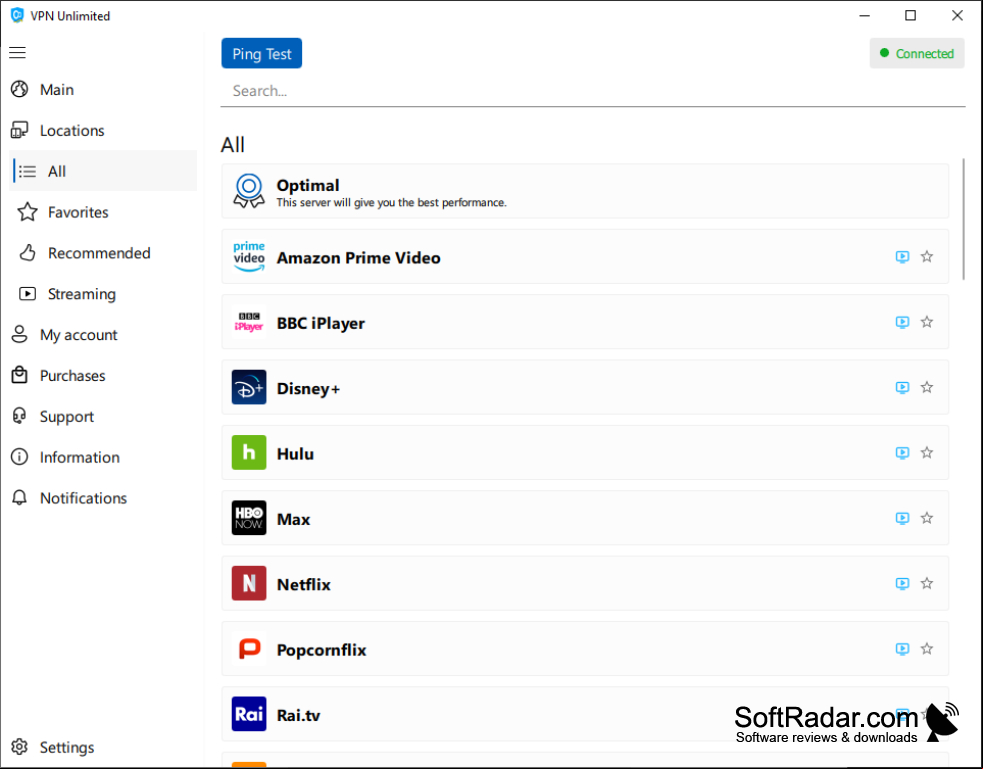Favorite Hulu with the star
The image size is (983, 769).
point(927,452)
